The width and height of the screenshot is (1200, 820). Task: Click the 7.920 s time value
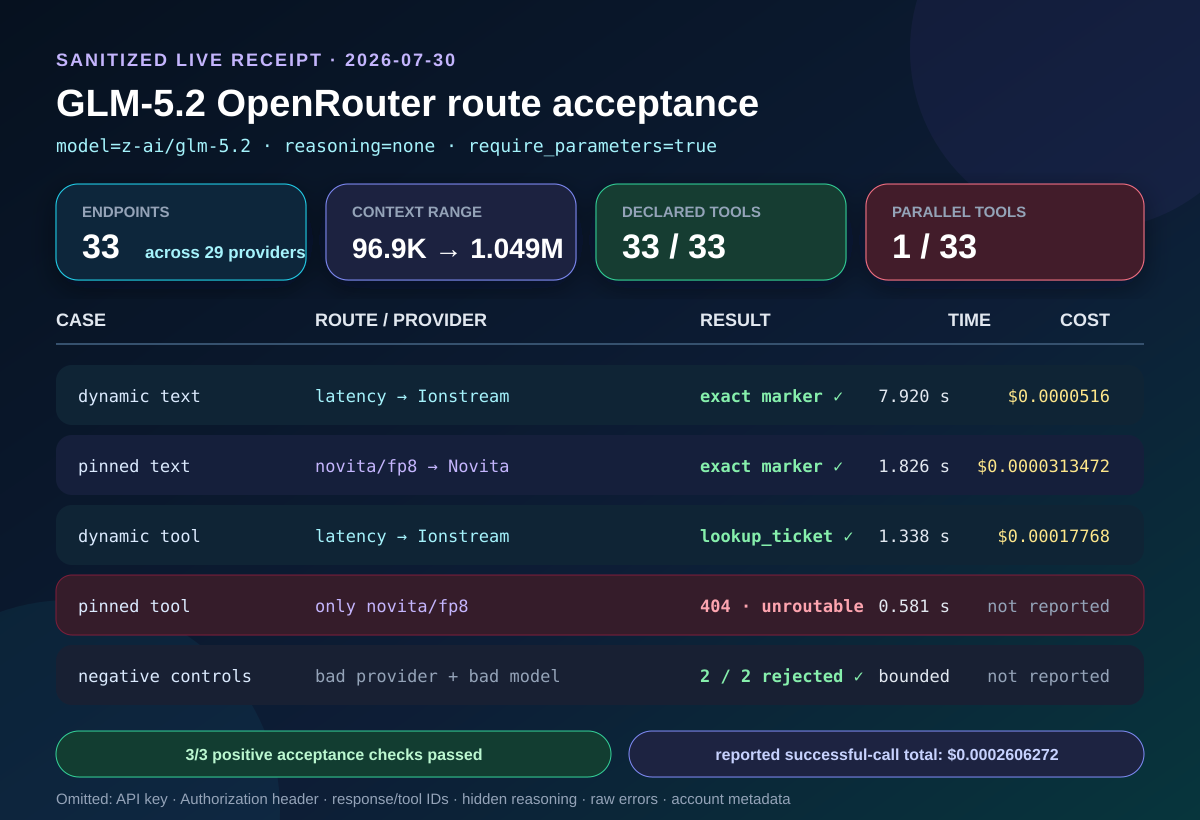(914, 396)
